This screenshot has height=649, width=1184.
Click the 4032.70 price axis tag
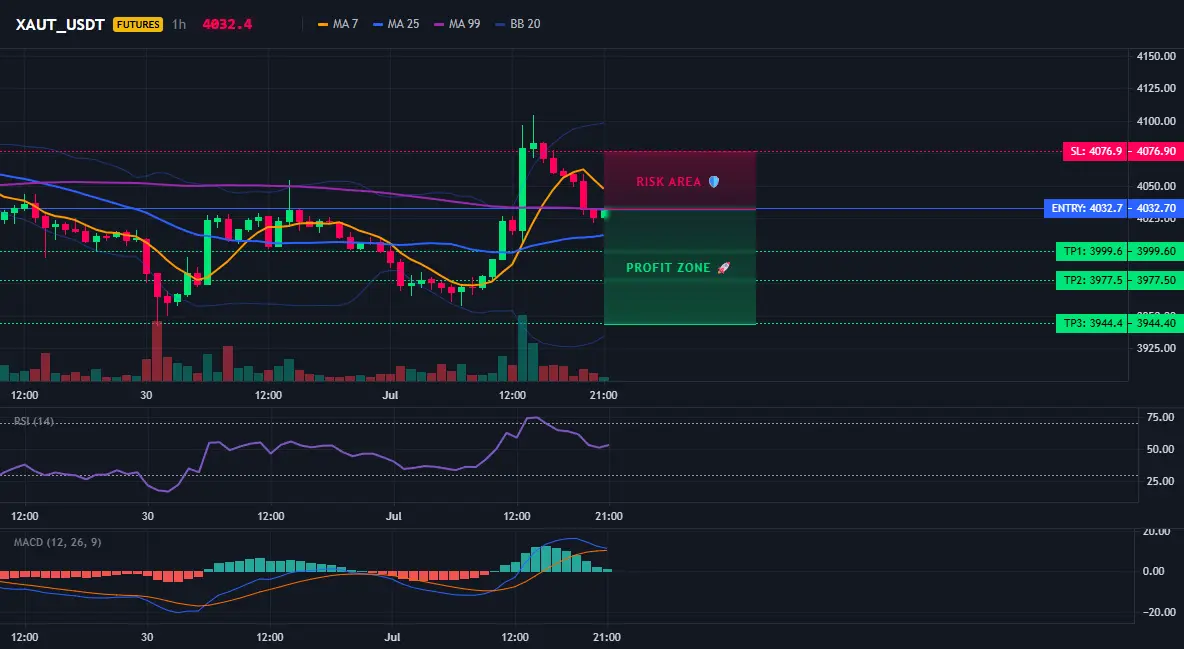pos(1155,208)
